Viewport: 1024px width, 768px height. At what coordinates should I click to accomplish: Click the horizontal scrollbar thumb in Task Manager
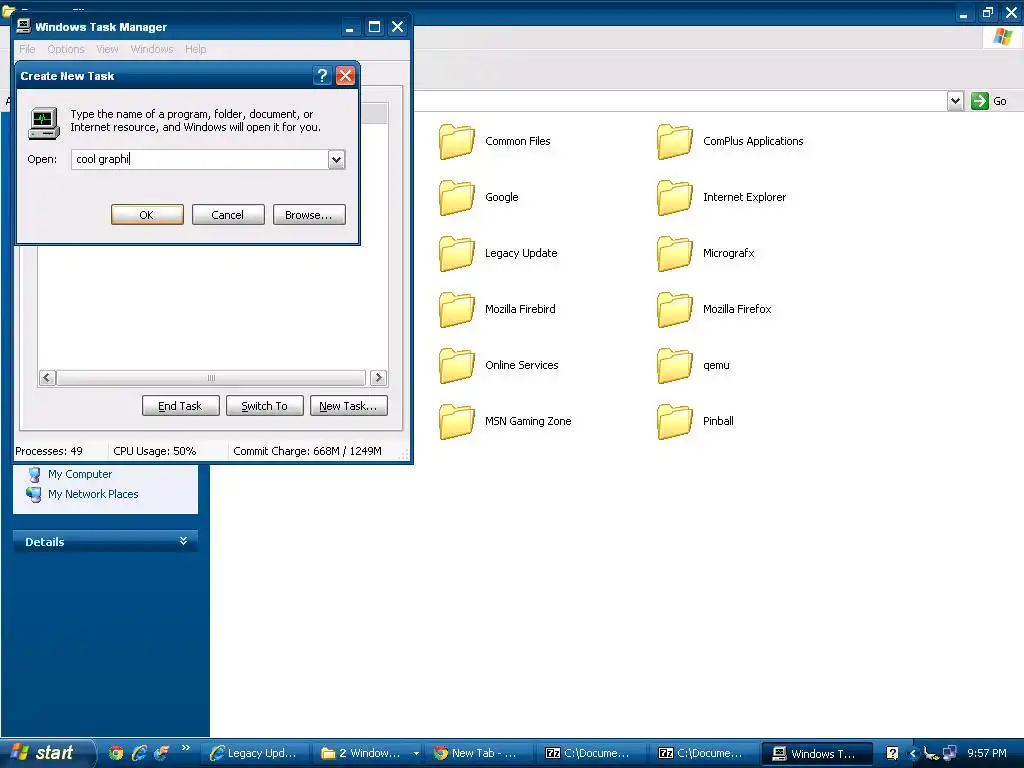coord(211,377)
